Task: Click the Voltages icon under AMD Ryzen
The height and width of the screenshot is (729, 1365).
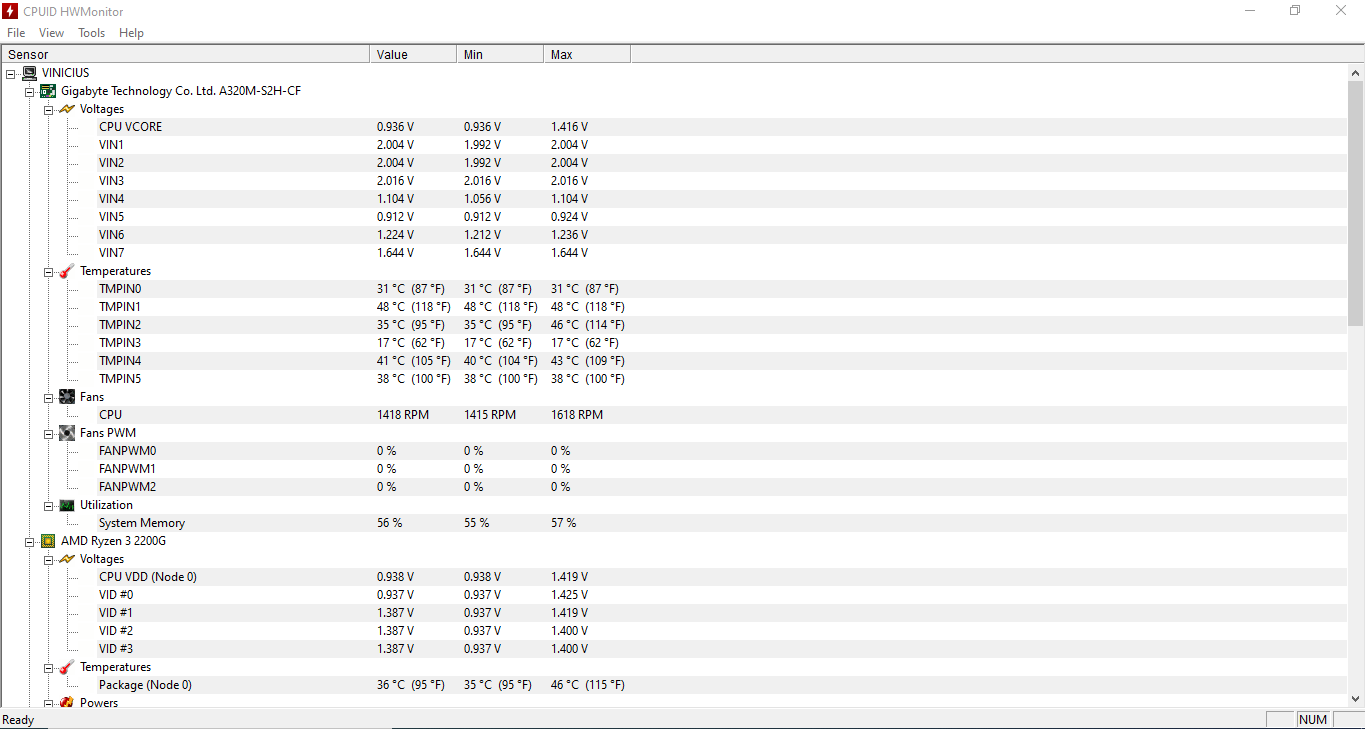Action: pyautogui.click(x=67, y=559)
